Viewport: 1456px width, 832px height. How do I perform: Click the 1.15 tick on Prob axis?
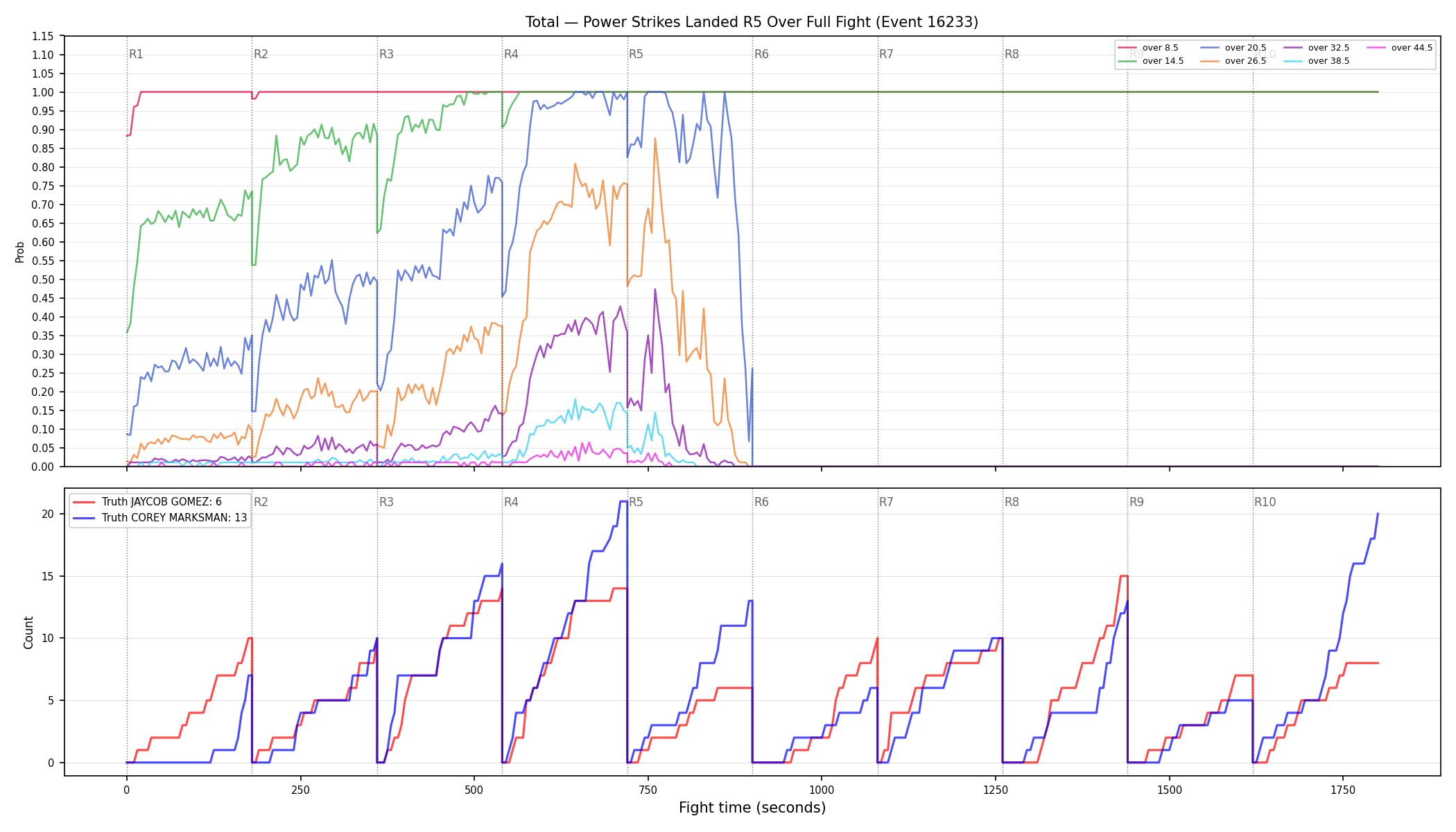point(42,36)
